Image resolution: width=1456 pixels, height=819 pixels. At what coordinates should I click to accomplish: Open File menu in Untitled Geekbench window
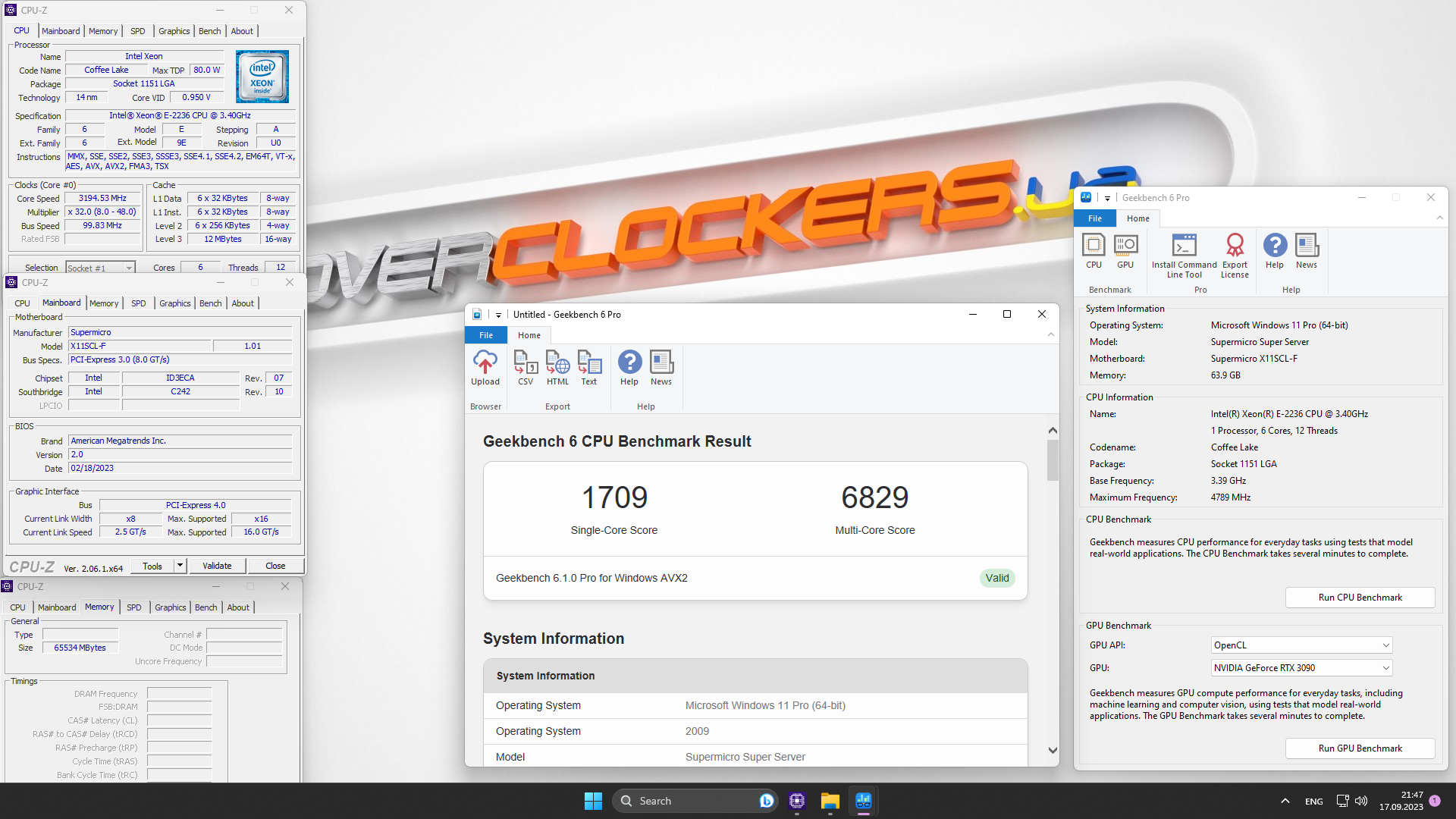486,335
